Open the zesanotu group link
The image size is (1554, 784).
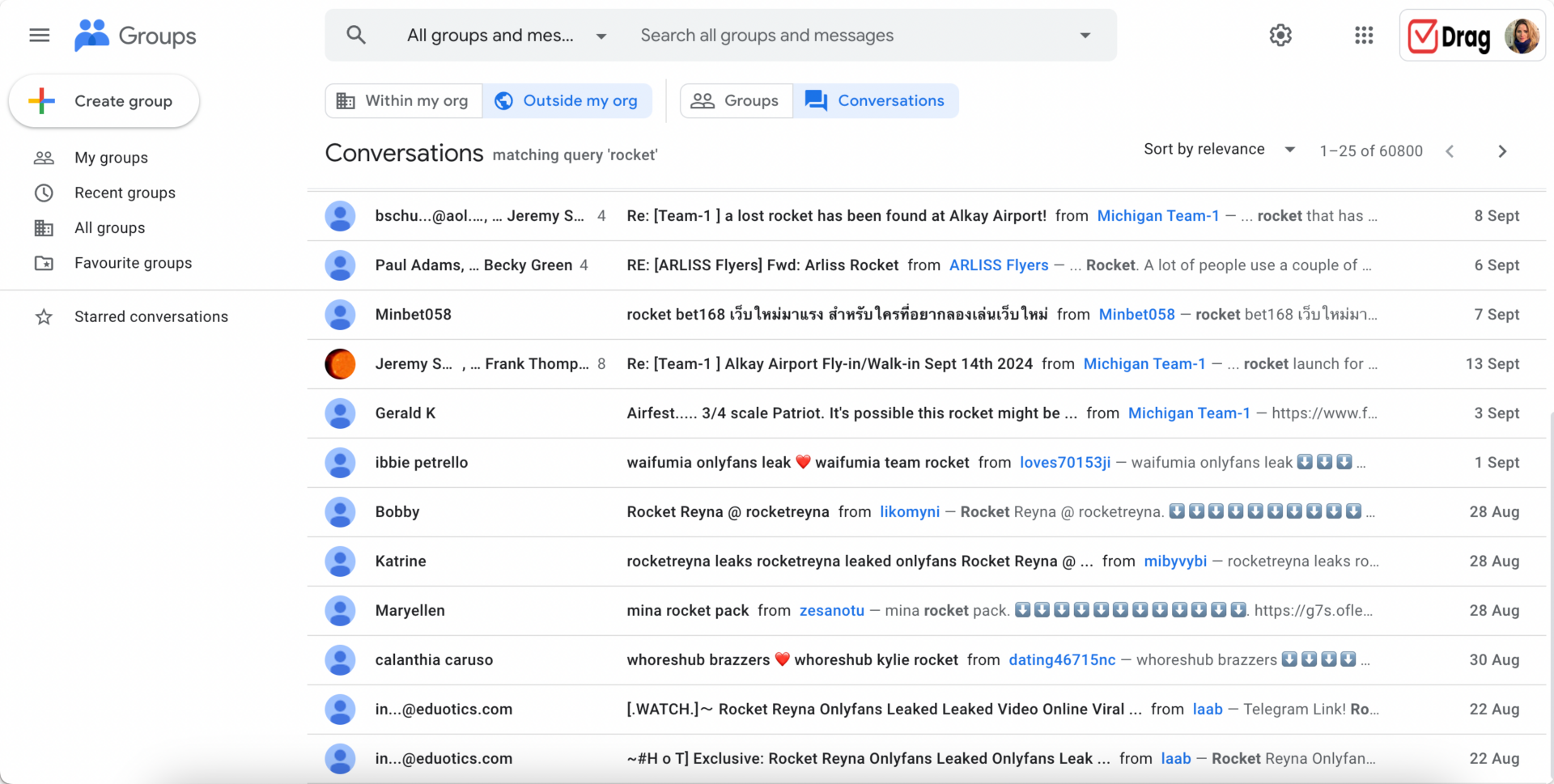[x=831, y=611]
